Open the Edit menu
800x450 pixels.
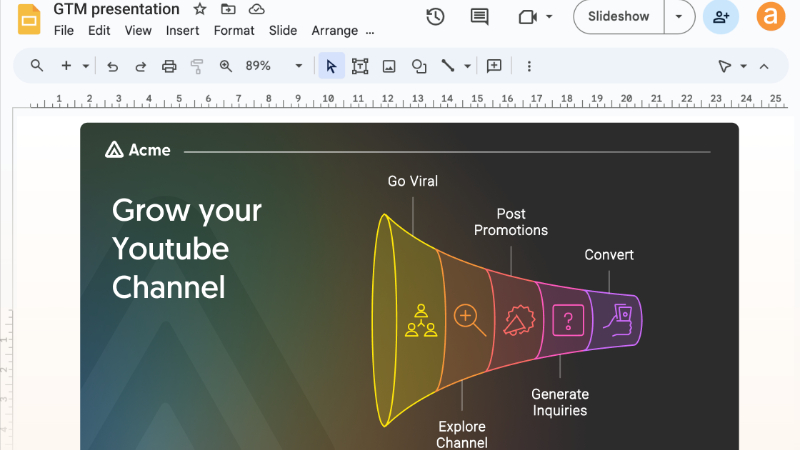point(99,31)
